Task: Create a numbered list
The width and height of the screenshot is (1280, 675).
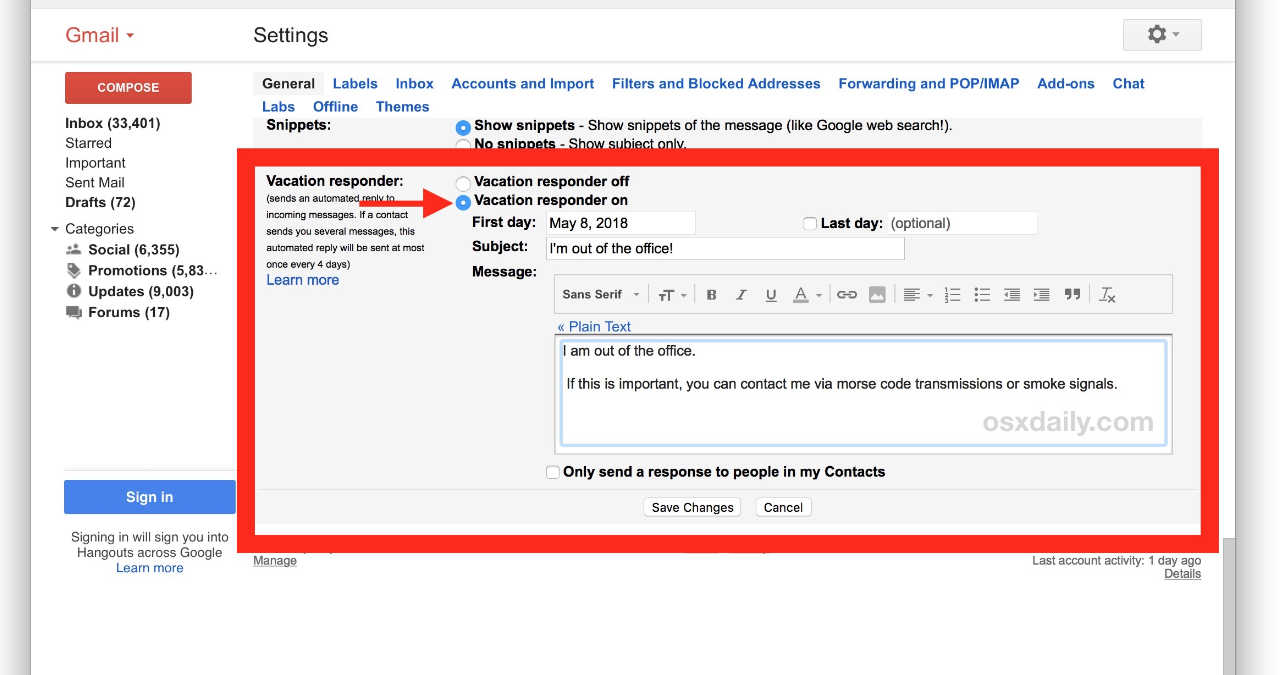Action: click(x=952, y=295)
